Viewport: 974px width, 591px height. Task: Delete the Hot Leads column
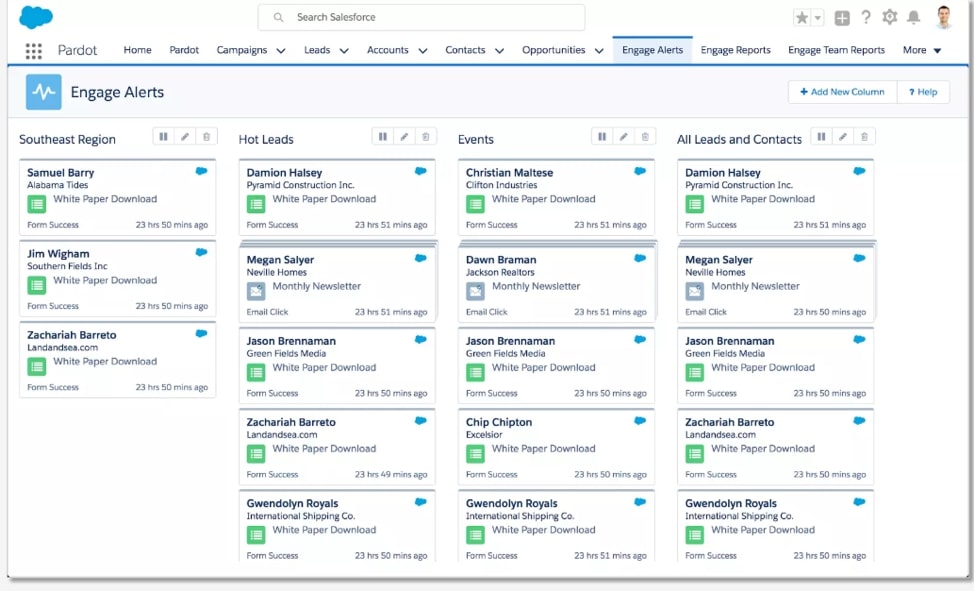pos(426,137)
